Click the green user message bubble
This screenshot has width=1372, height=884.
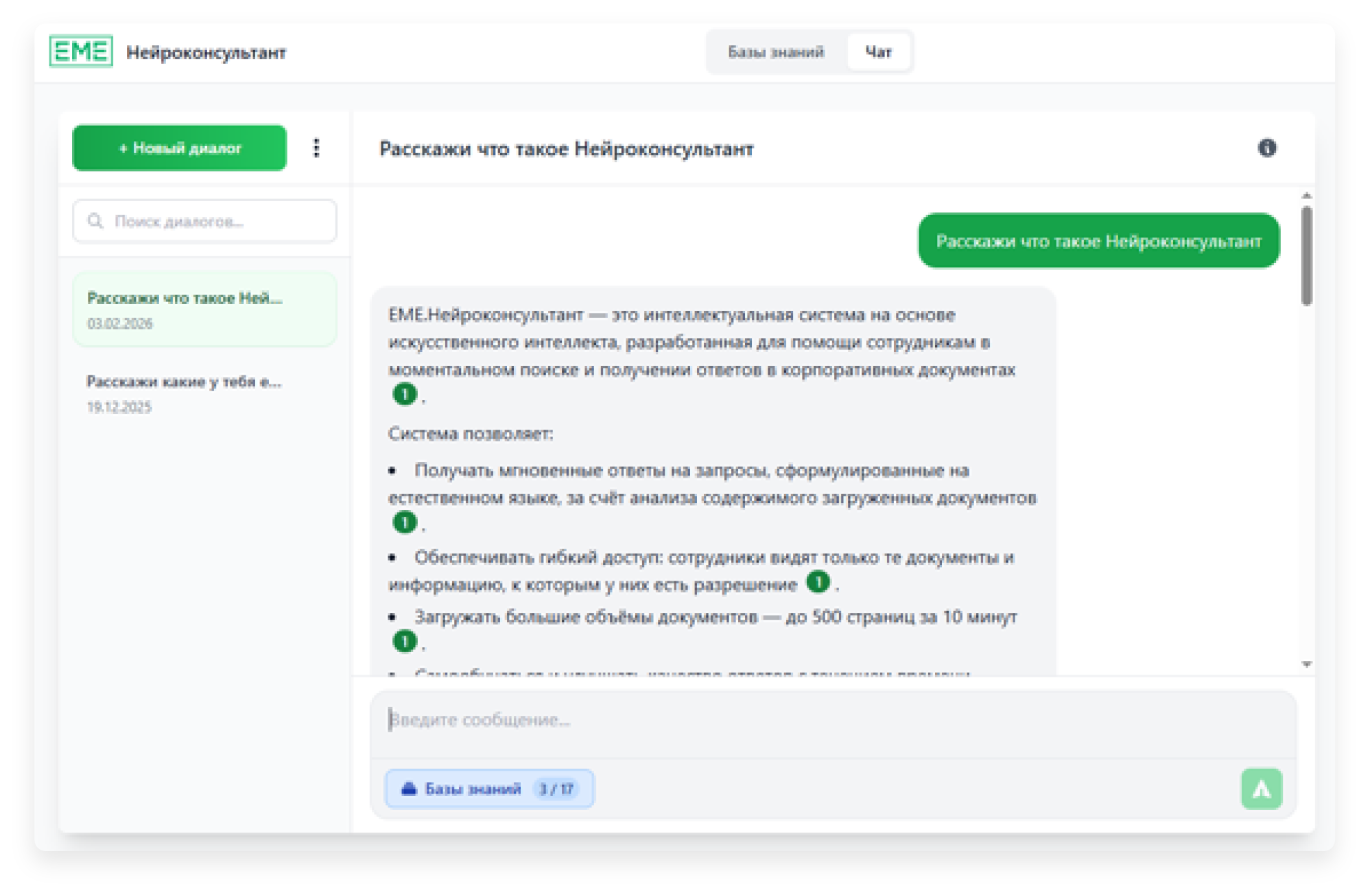click(x=1098, y=242)
